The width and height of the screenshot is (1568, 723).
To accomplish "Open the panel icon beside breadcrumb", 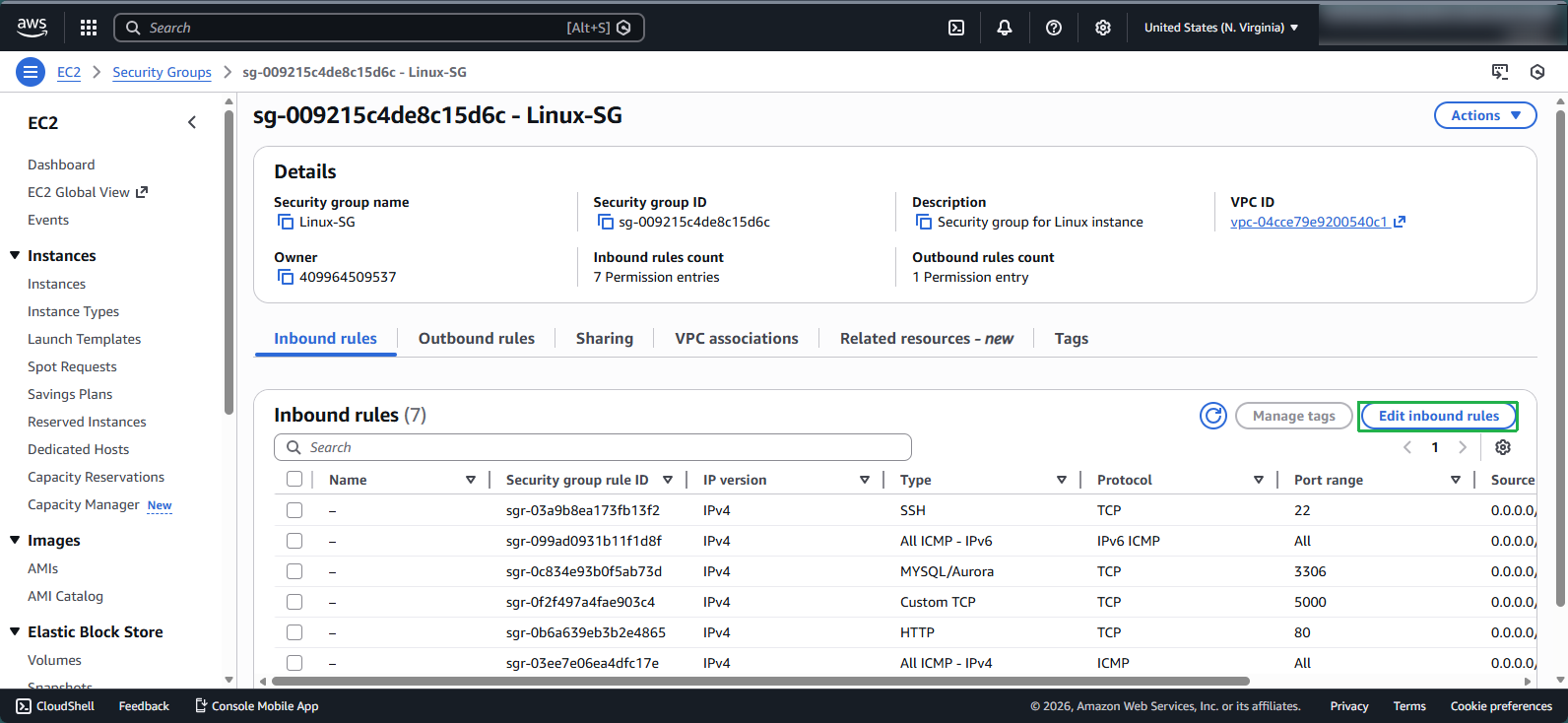I will 1500,72.
